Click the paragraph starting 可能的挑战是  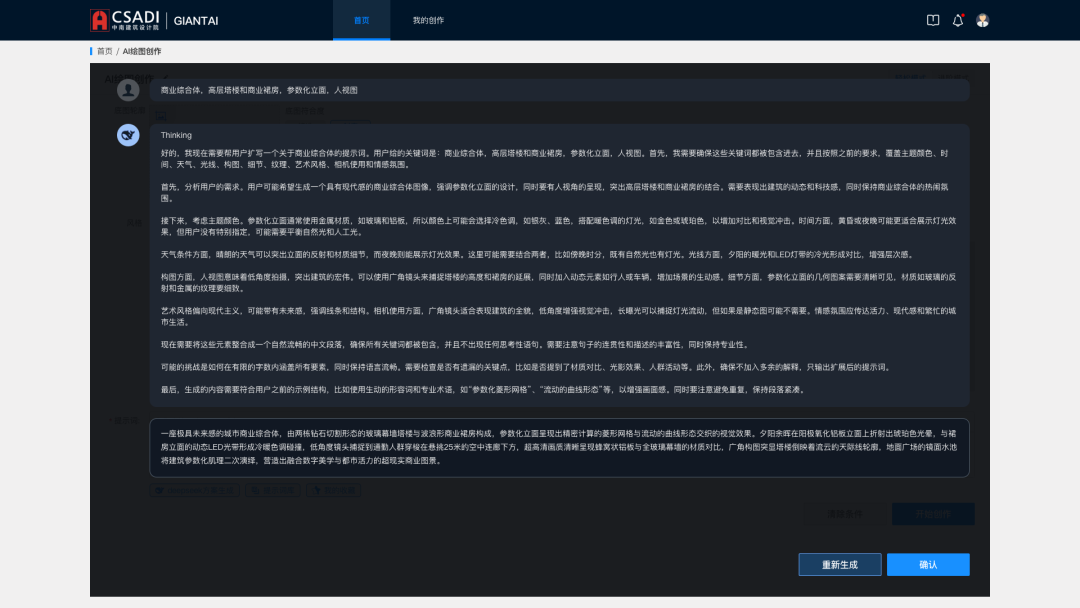(527, 367)
